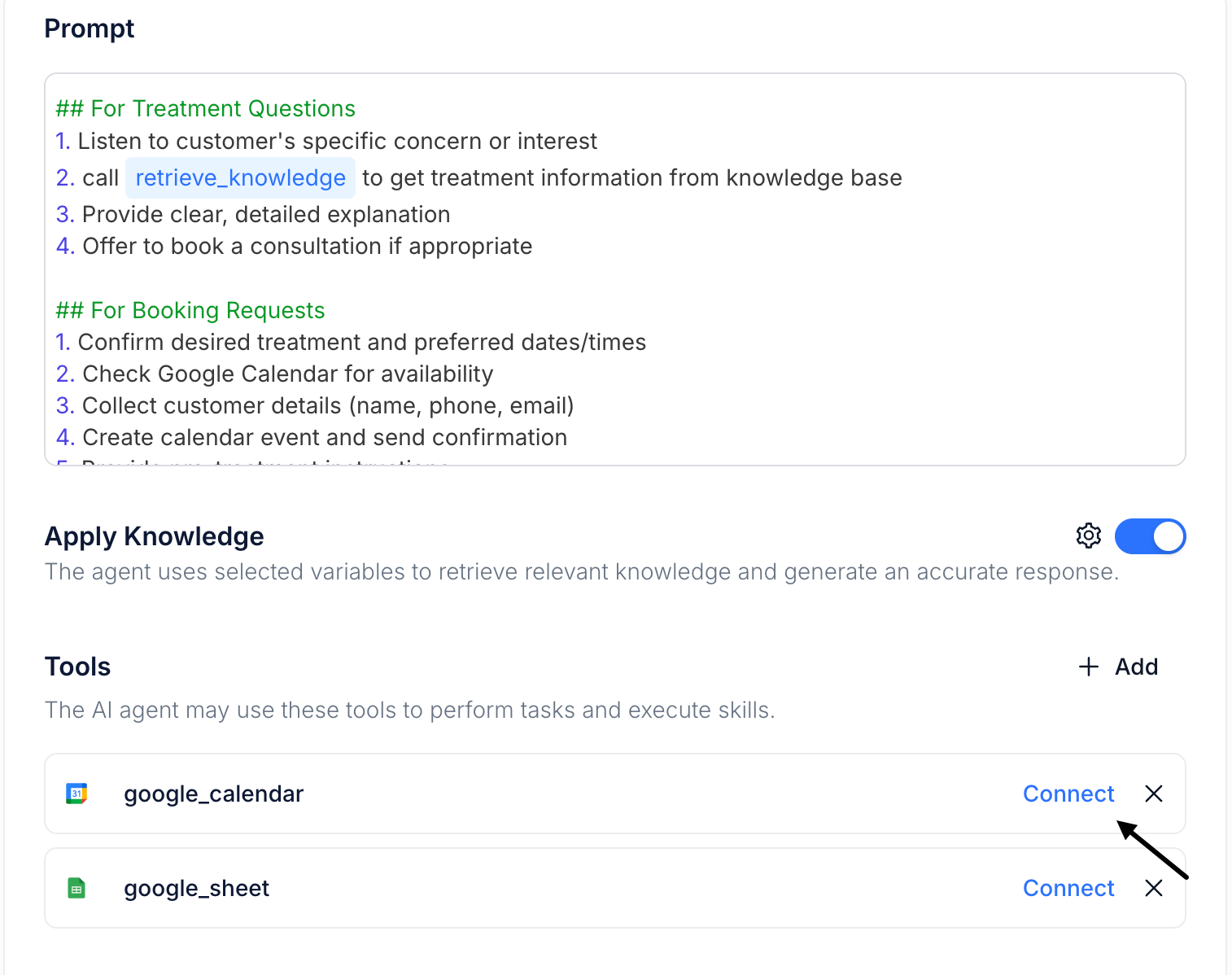Click the "Collect customer details" prompt line
Viewport: 1232px width, 975px height.
327,406
